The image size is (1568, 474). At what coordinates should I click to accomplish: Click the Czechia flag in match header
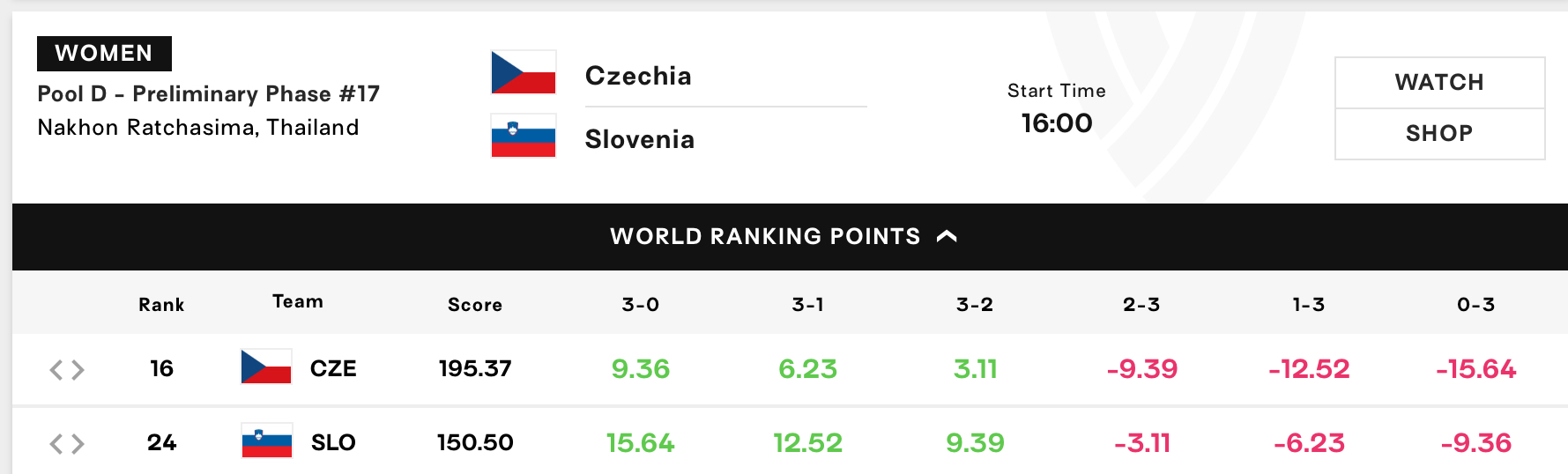click(524, 72)
